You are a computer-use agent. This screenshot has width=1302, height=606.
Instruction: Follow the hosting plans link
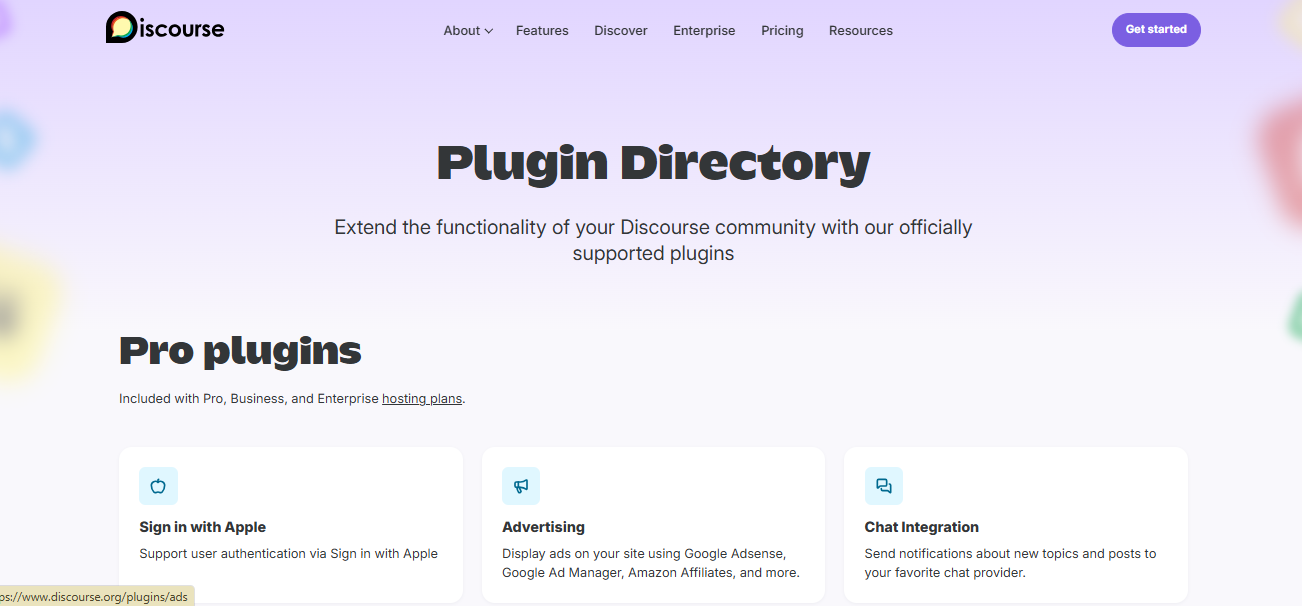pyautogui.click(x=422, y=398)
